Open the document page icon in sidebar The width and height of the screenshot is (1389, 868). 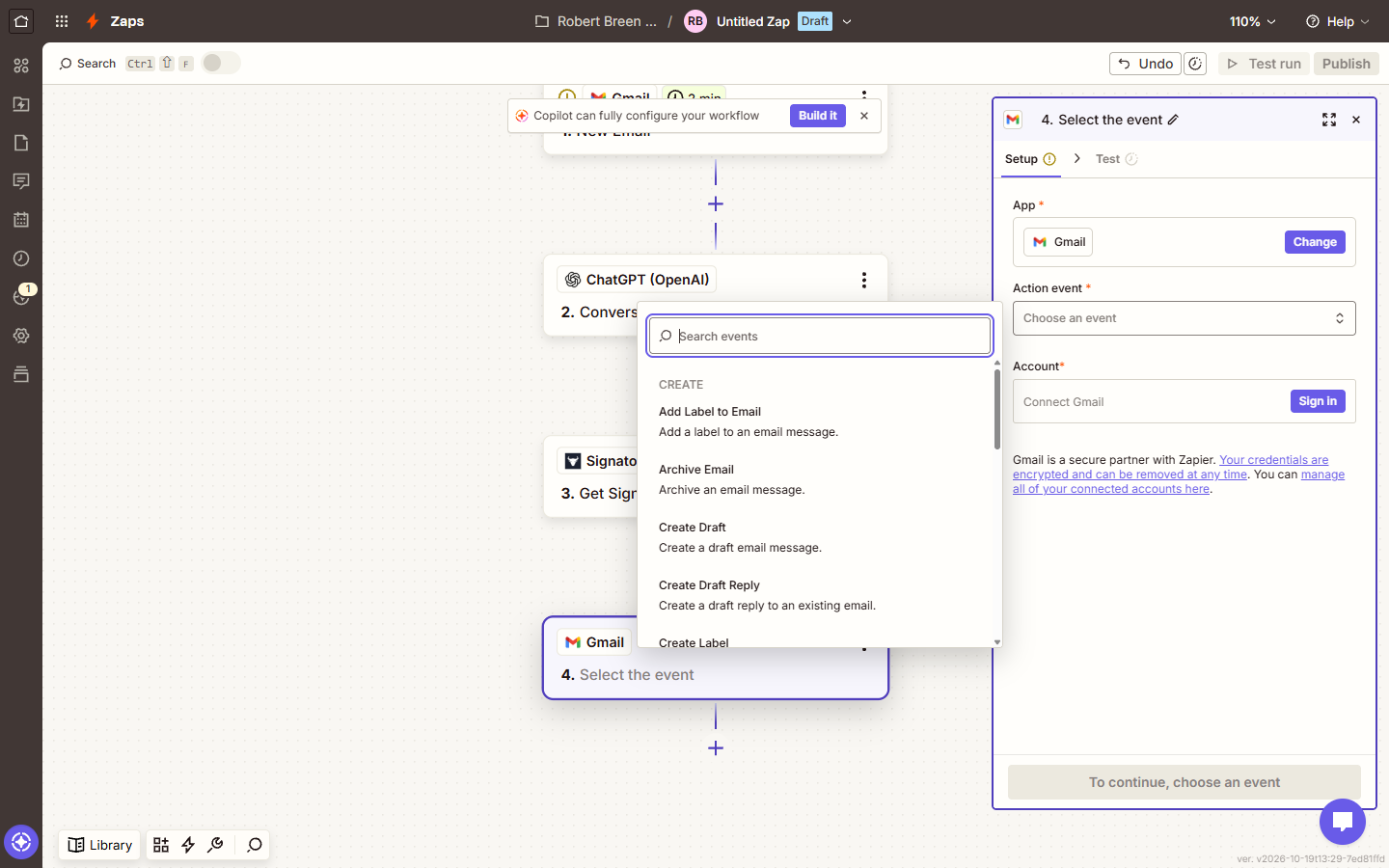tap(21, 142)
